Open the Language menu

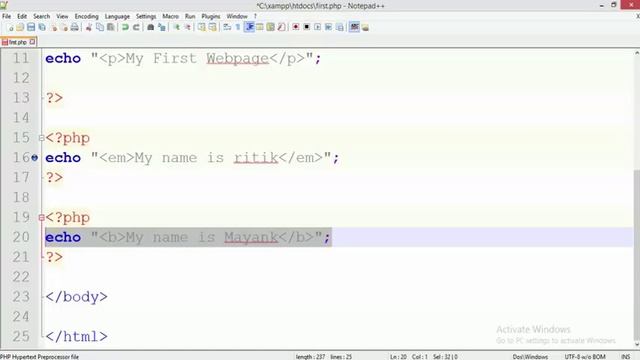click(117, 16)
